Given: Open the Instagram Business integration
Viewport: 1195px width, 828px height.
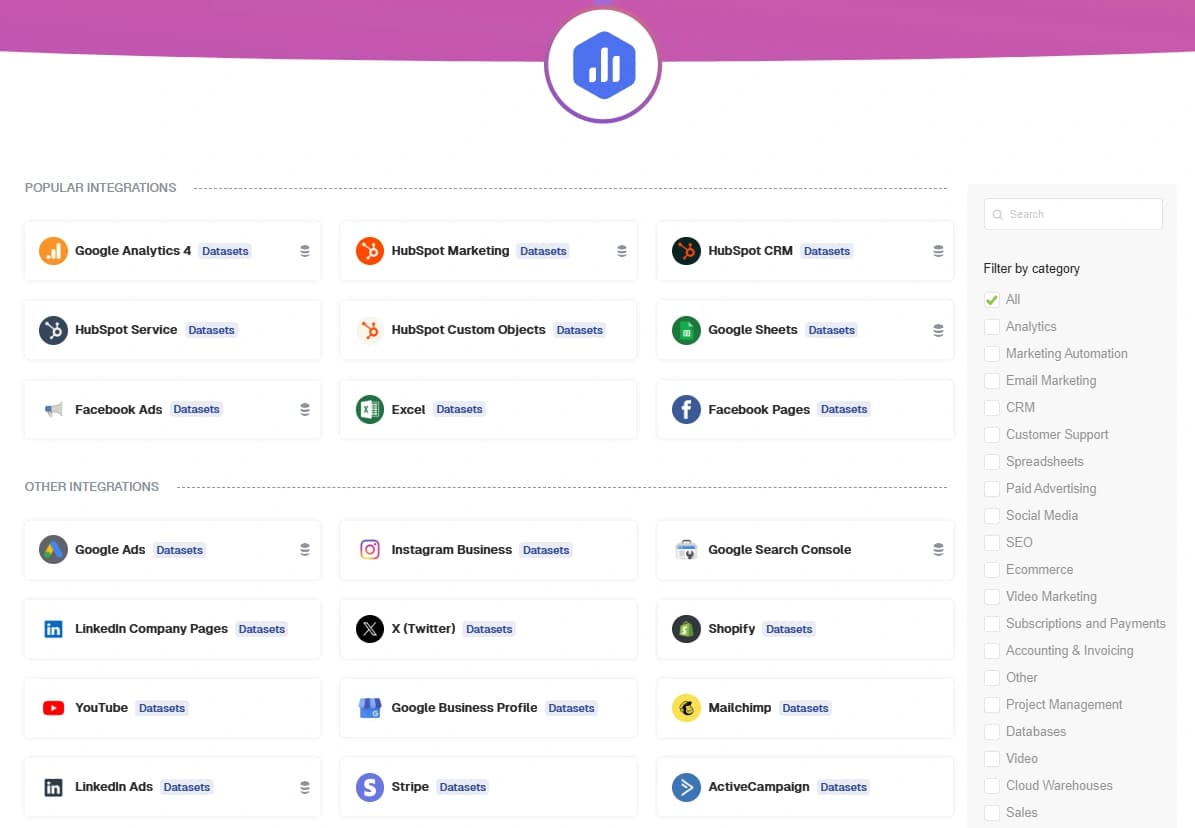Looking at the screenshot, I should pos(488,550).
